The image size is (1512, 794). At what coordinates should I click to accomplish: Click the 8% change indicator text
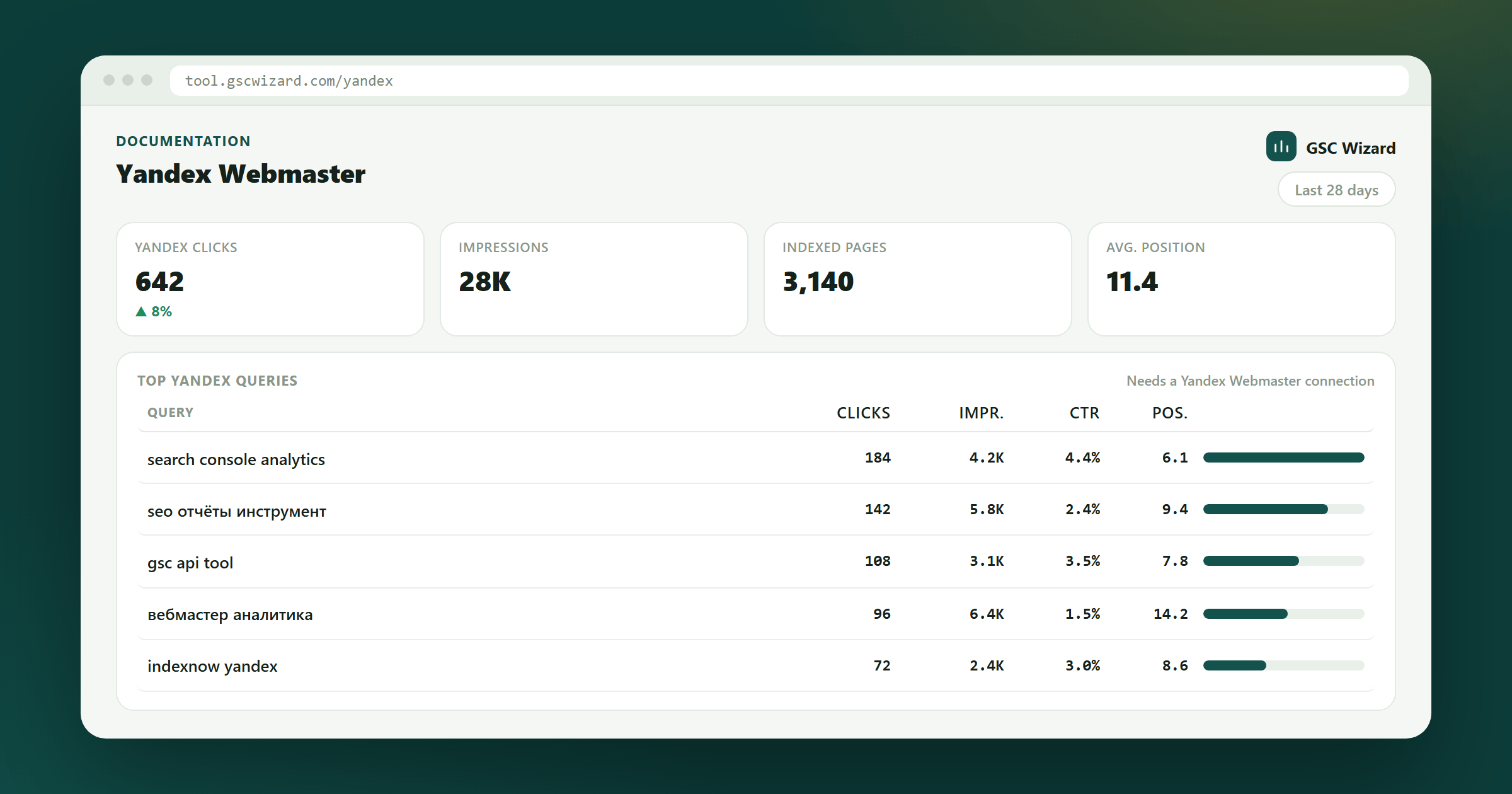pyautogui.click(x=161, y=311)
